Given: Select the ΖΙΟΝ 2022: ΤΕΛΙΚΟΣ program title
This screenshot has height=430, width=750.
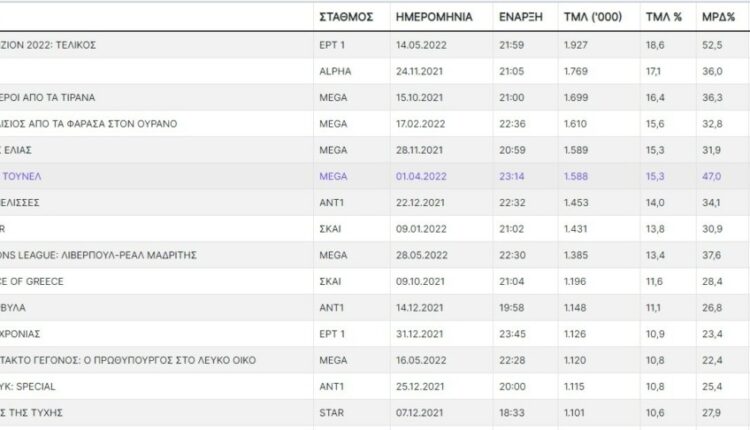Looking at the screenshot, I should click(48, 45).
